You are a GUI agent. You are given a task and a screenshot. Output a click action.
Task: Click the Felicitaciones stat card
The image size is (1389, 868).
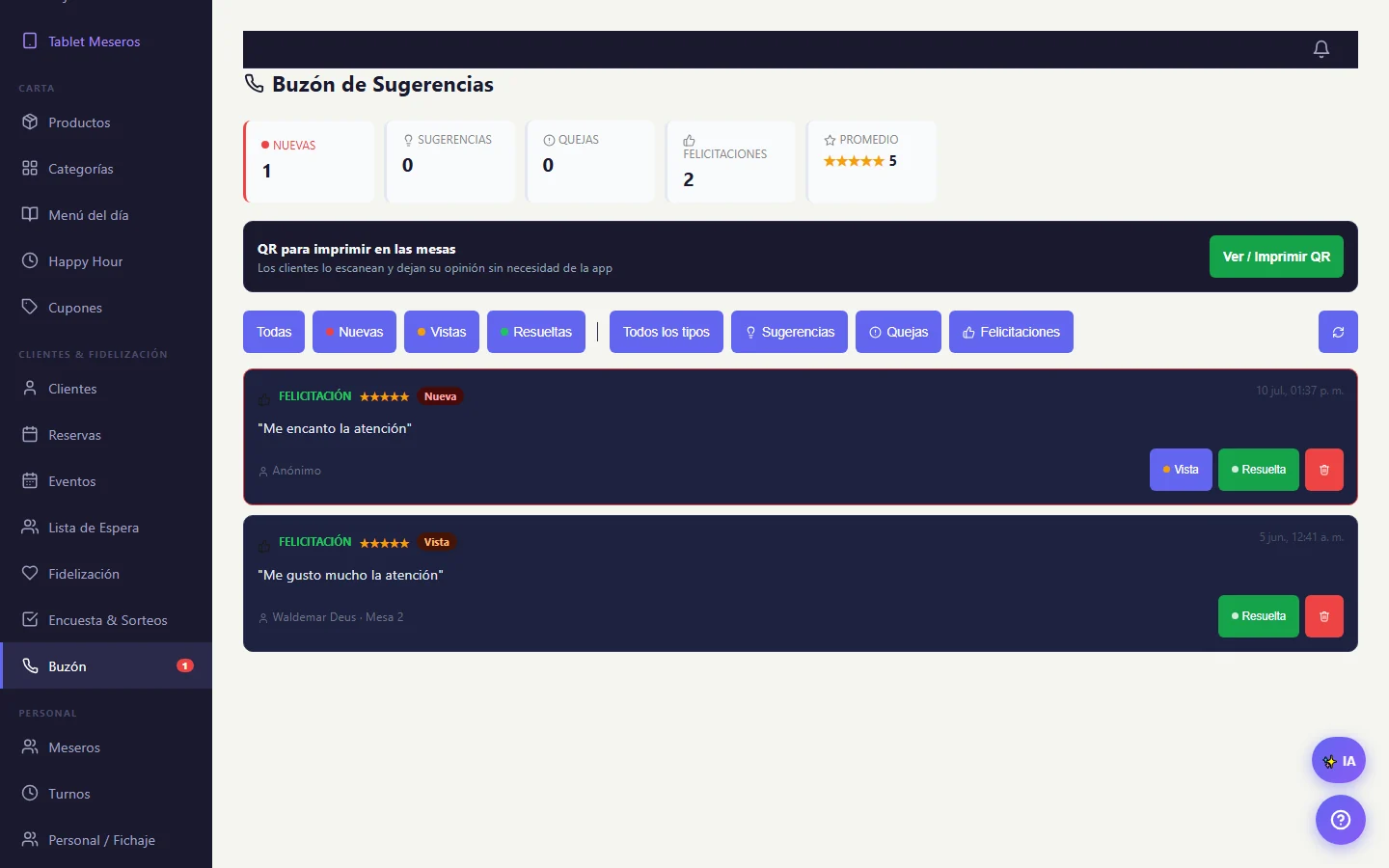tap(730, 161)
